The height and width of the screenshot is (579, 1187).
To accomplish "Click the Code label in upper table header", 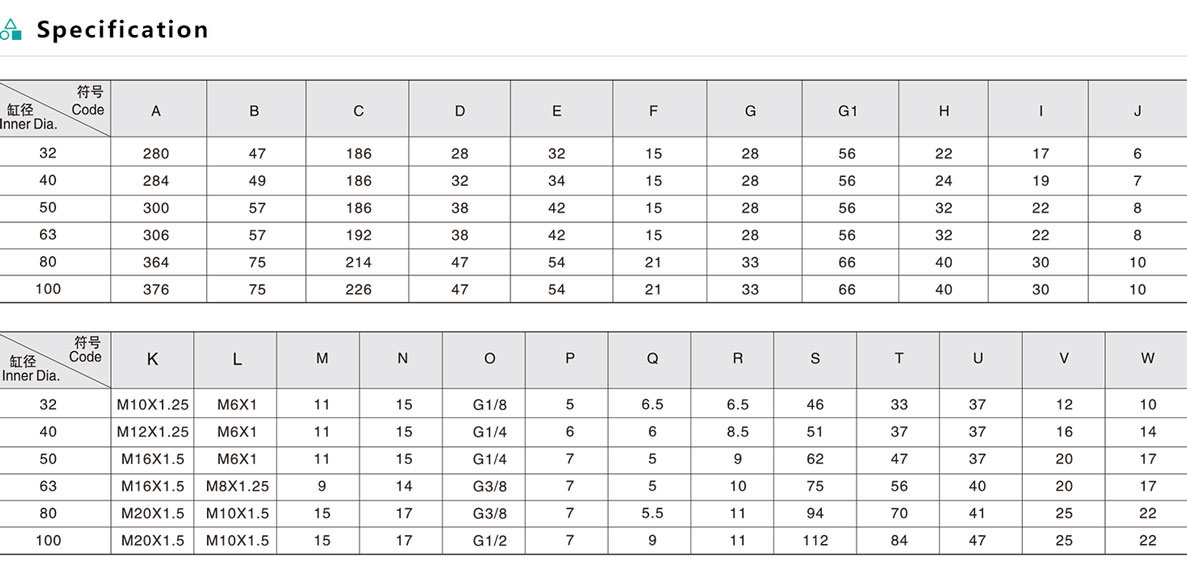I will click(88, 110).
